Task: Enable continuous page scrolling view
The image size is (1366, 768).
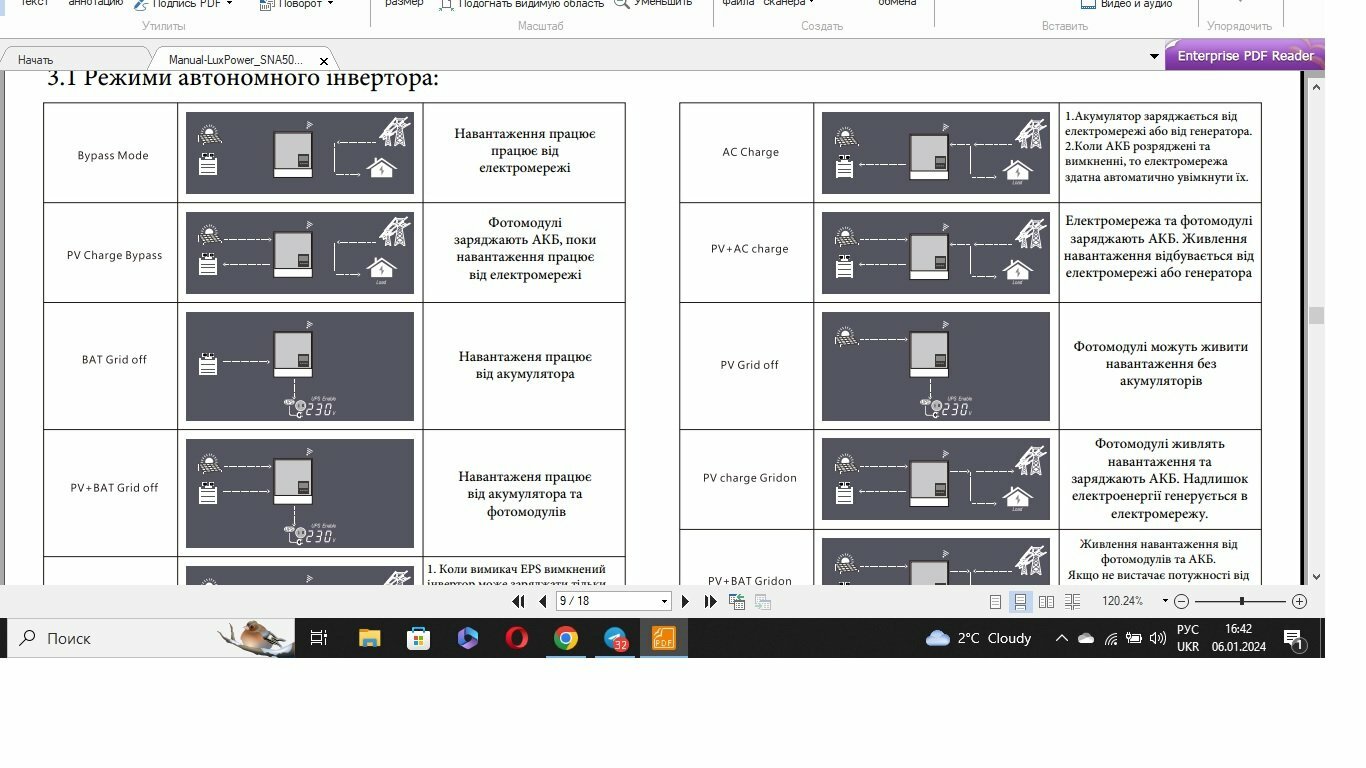Action: coord(1020,601)
